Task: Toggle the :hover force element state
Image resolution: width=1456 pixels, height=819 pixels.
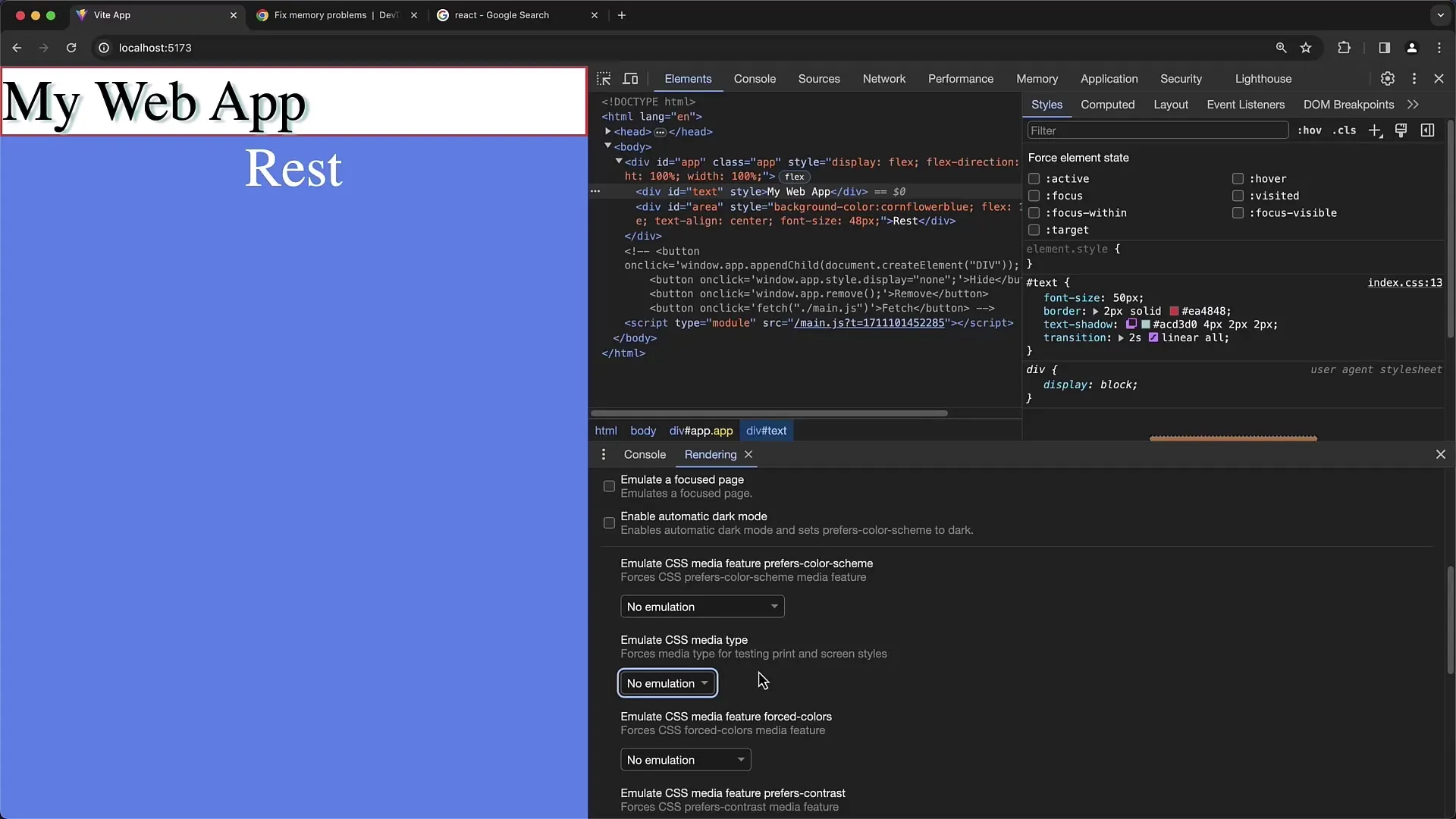Action: [x=1237, y=178]
